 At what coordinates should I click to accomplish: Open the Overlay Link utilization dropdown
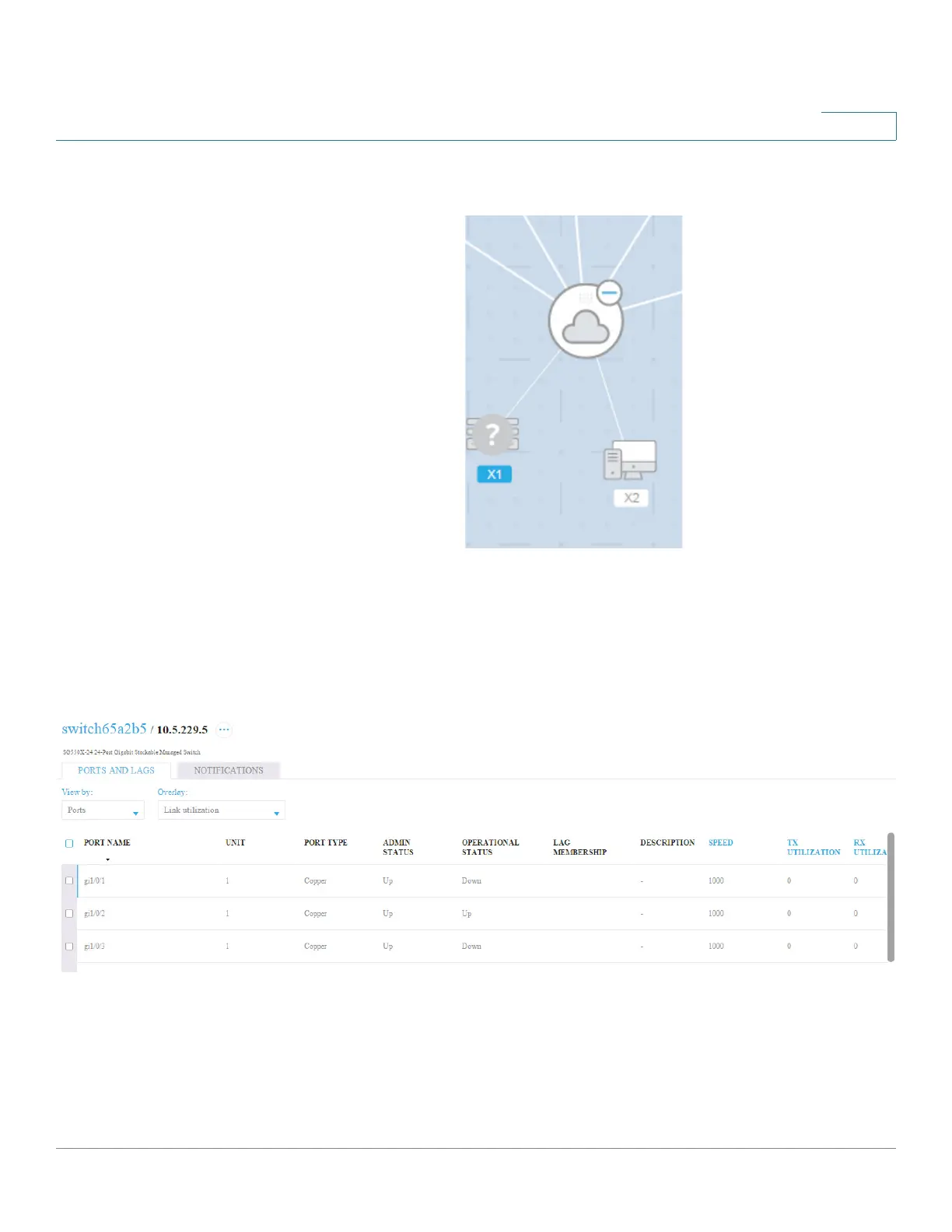[222, 810]
